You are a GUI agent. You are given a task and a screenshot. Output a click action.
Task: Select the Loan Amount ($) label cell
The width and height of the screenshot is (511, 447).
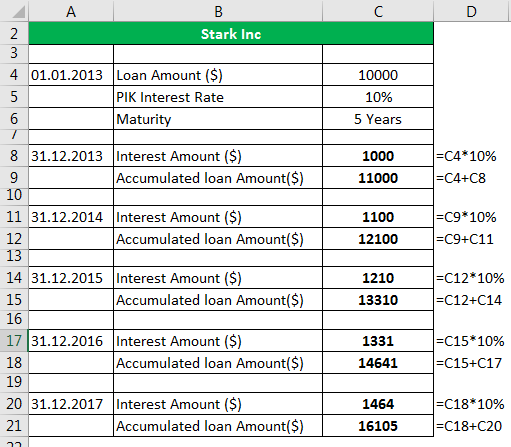click(x=218, y=75)
